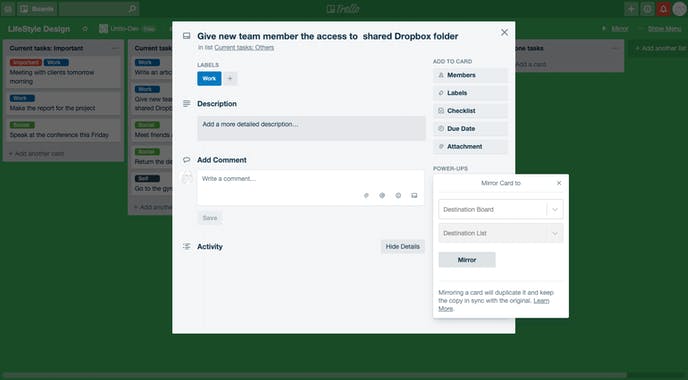The image size is (688, 380).
Task: Click the red Important label on the Meeting card
Action: (x=25, y=62)
